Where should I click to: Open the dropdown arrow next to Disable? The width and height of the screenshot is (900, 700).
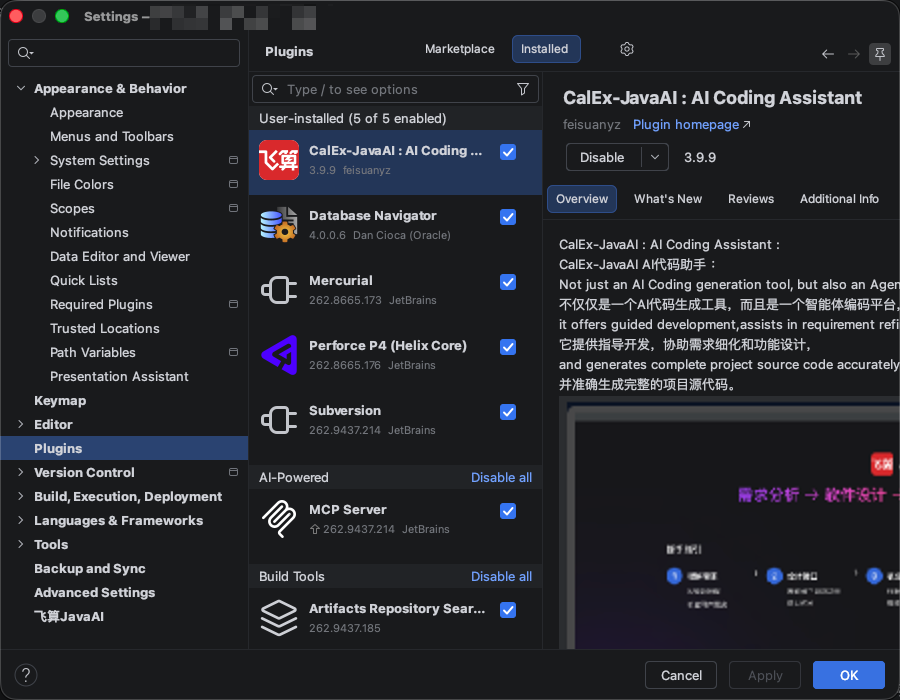click(x=655, y=157)
